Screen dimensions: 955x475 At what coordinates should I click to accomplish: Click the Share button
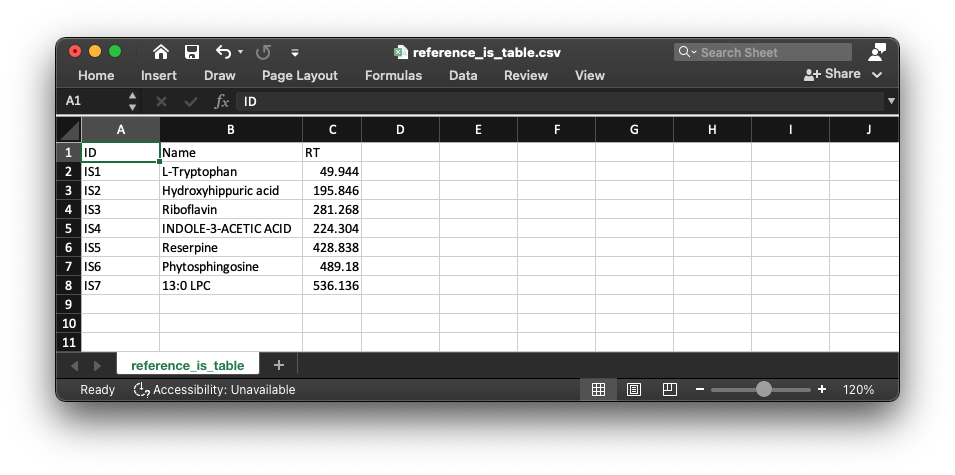point(833,74)
